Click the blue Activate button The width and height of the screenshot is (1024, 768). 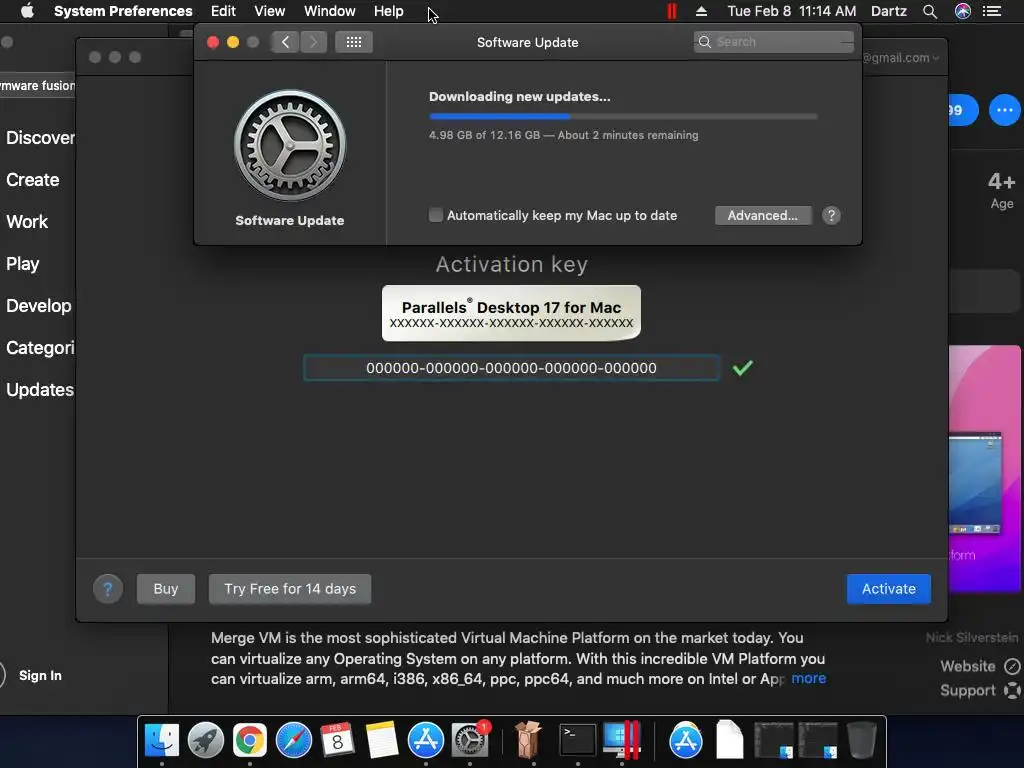[888, 589]
